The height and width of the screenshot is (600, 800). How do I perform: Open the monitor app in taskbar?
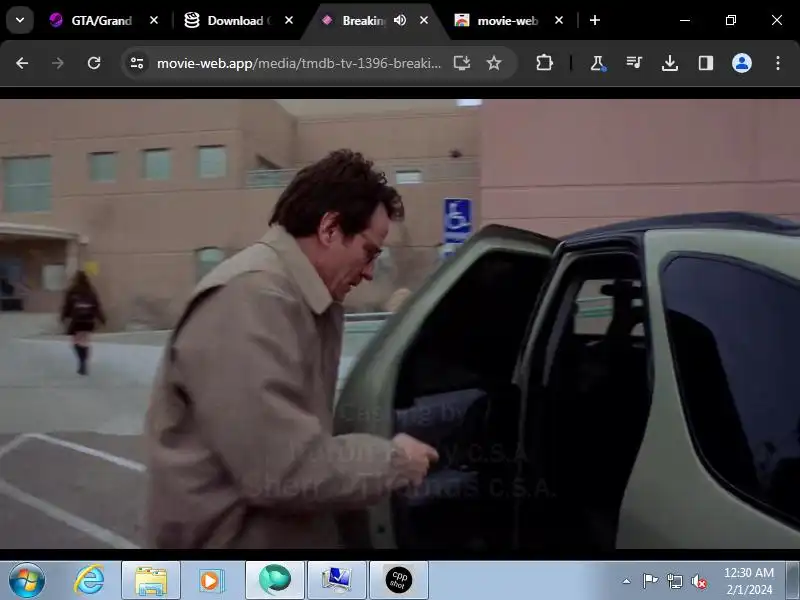[x=337, y=581]
